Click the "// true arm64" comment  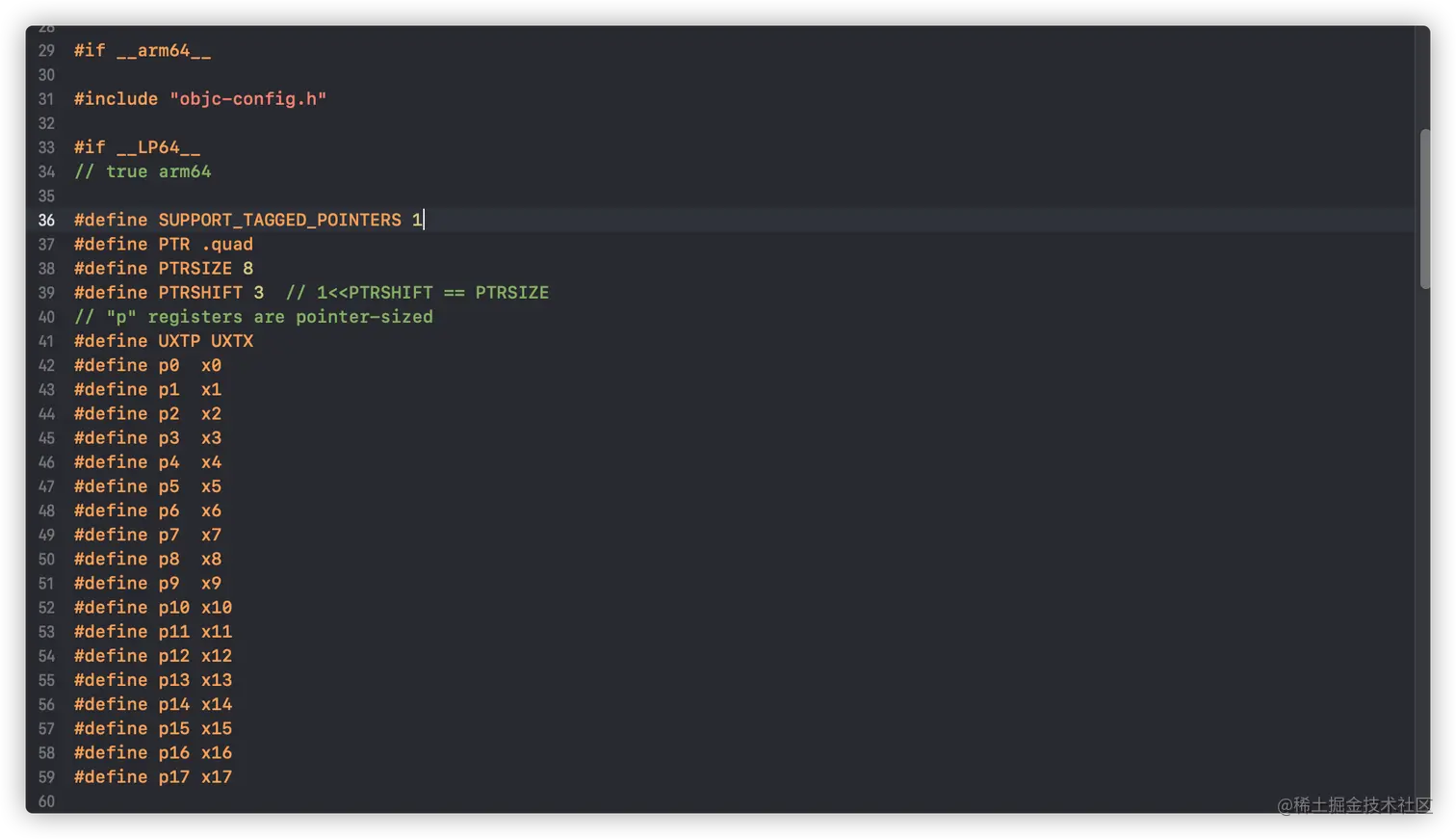coord(143,171)
